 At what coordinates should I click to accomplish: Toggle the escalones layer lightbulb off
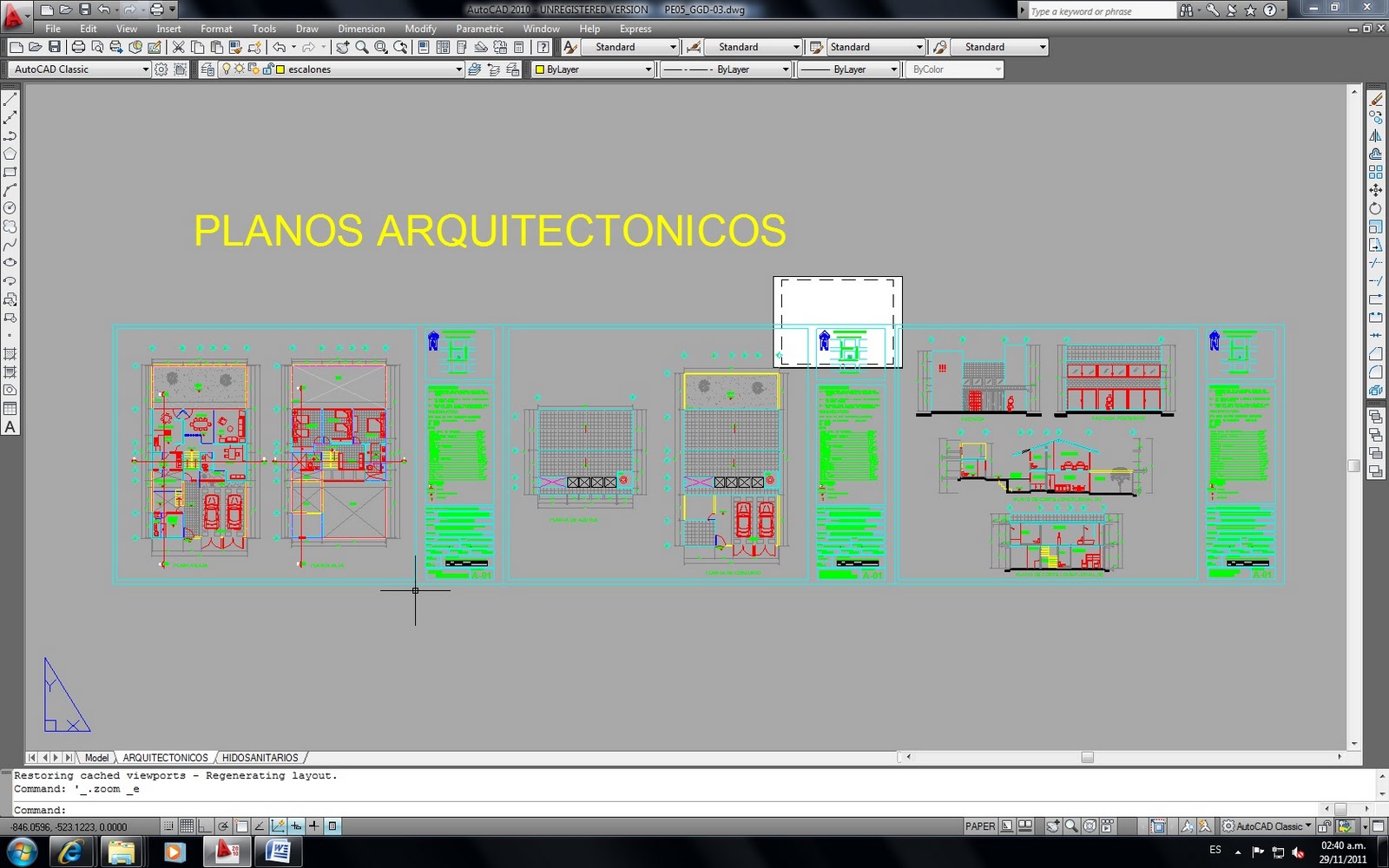(226, 69)
